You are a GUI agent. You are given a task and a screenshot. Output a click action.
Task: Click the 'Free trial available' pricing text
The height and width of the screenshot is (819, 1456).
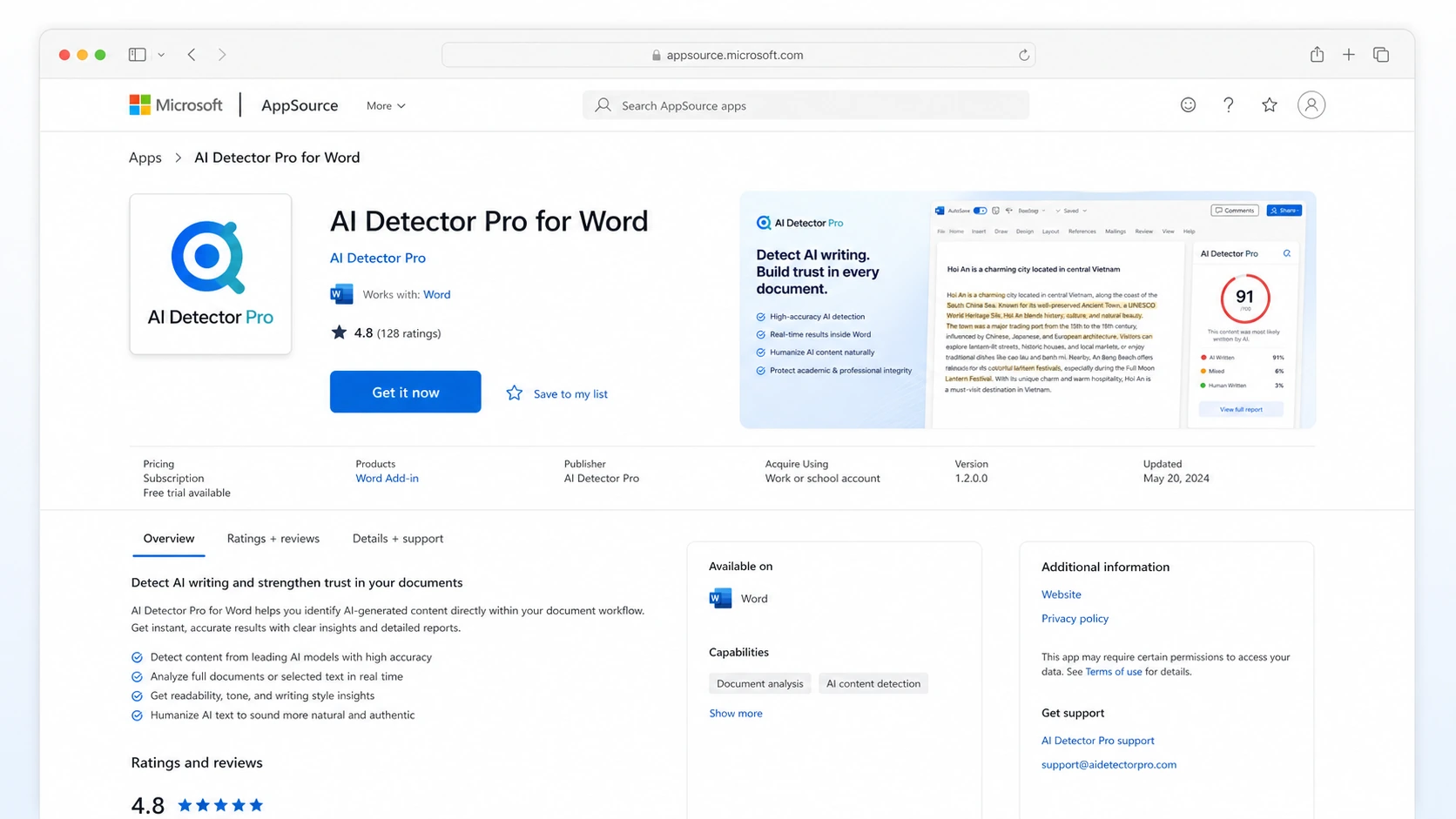pos(187,493)
